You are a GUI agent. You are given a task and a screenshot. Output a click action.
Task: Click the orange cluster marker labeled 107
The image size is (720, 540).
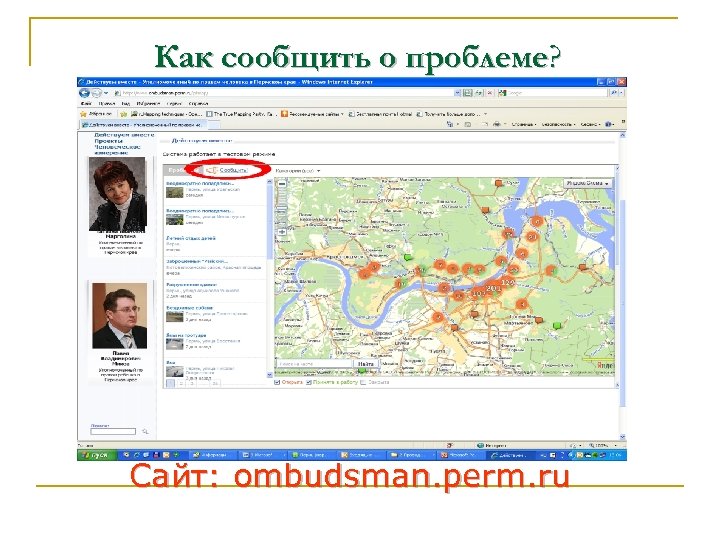pyautogui.click(x=478, y=293)
